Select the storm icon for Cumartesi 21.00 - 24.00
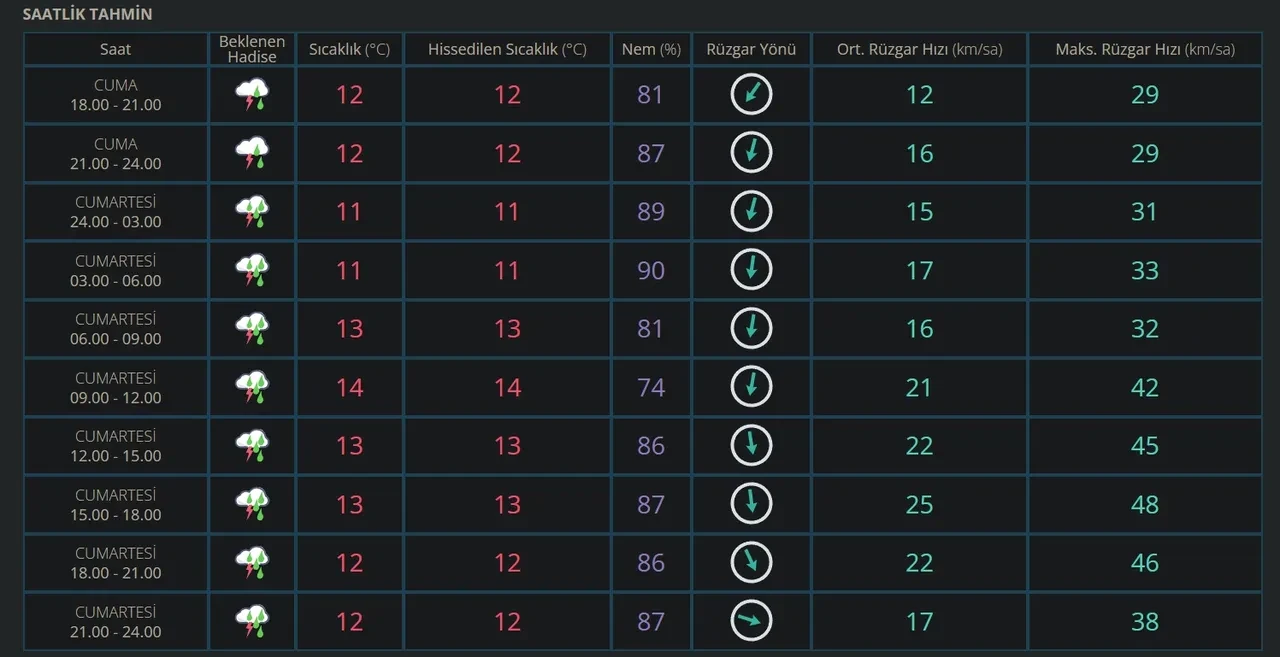The width and height of the screenshot is (1280, 657). pos(252,621)
